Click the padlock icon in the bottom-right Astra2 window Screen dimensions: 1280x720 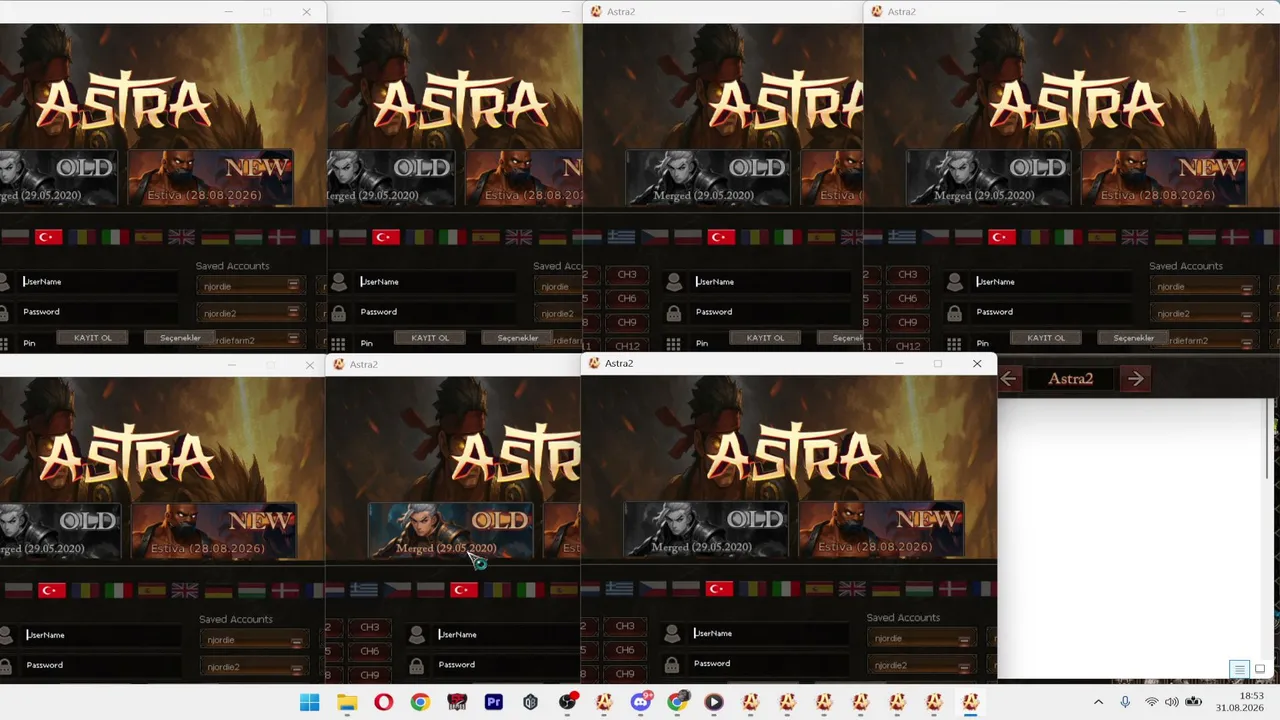[x=672, y=664]
